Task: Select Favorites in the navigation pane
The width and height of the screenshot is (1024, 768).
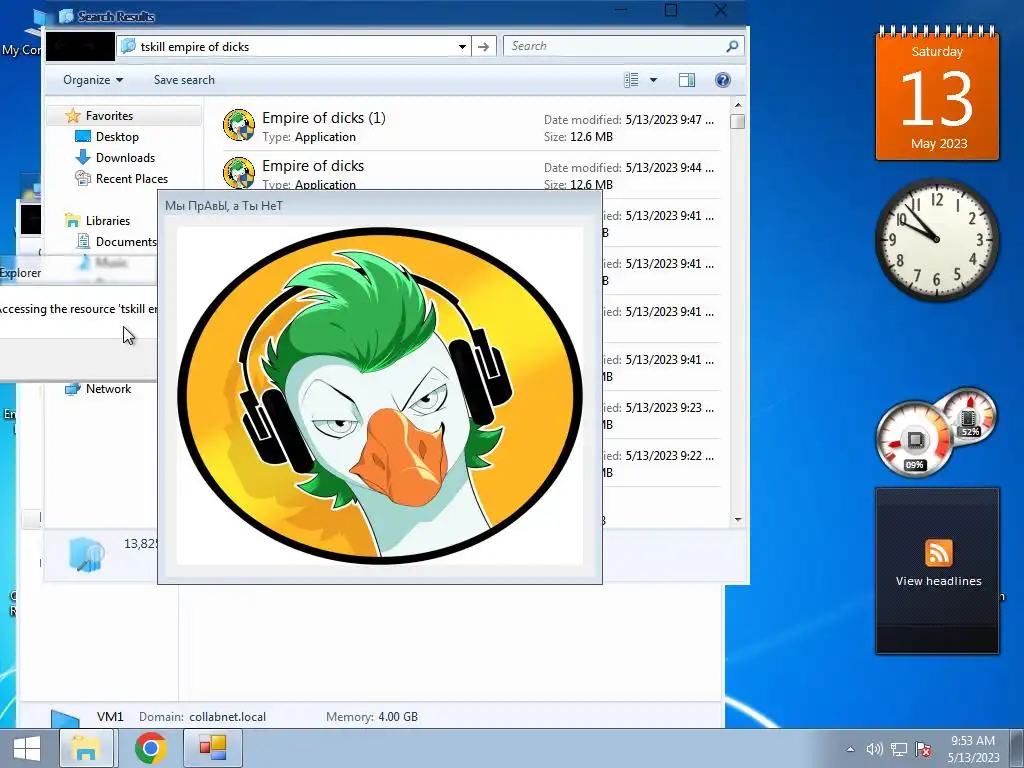Action: 109,116
